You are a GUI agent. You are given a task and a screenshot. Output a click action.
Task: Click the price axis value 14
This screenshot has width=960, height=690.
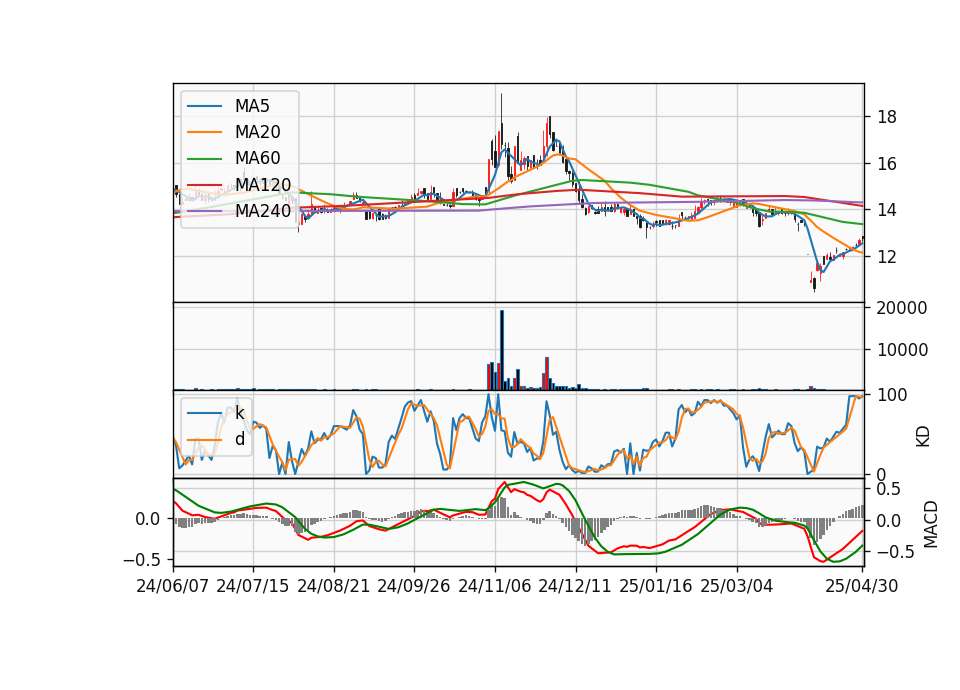tap(887, 210)
